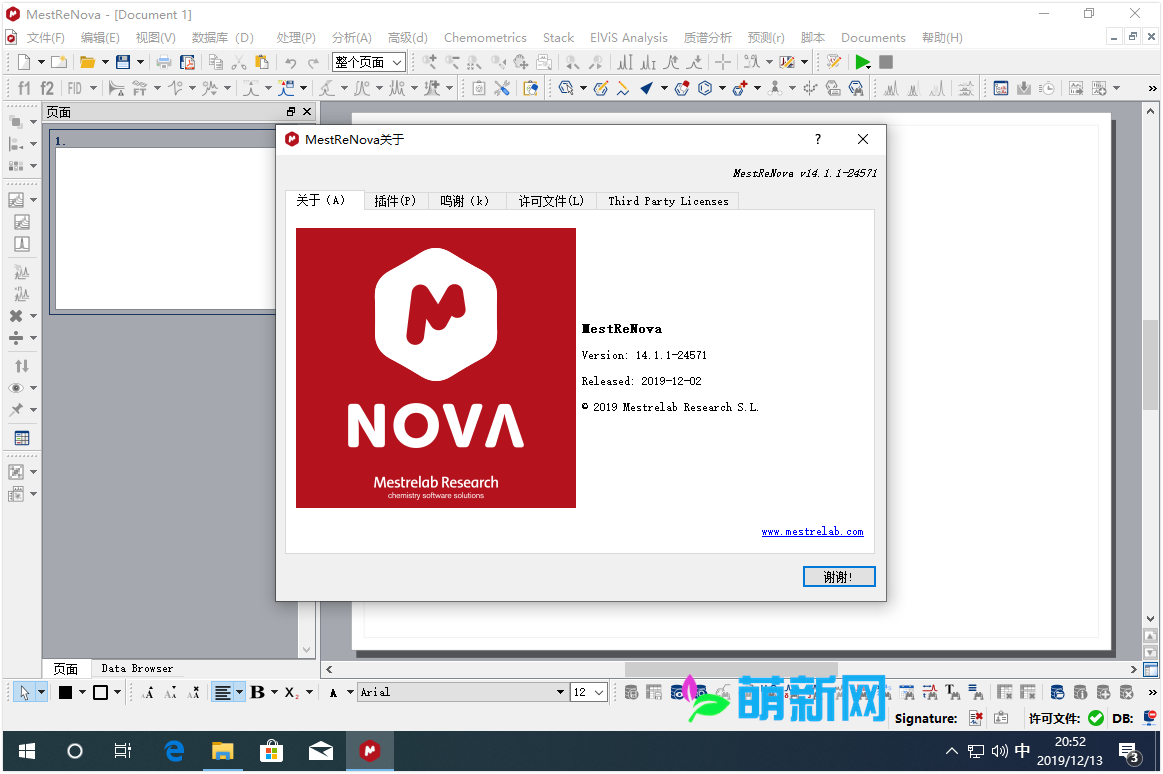Toggle the pin icon in left sidebar
Image resolution: width=1163 pixels, height=774 pixels.
click(16, 410)
